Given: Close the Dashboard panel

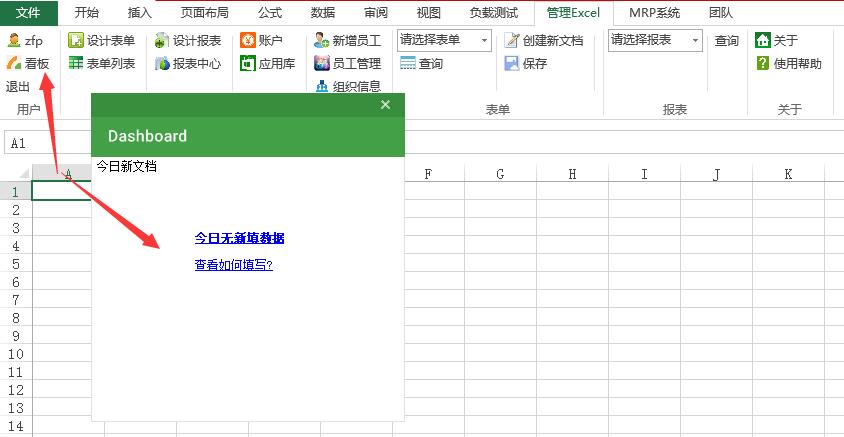Looking at the screenshot, I should 386,105.
